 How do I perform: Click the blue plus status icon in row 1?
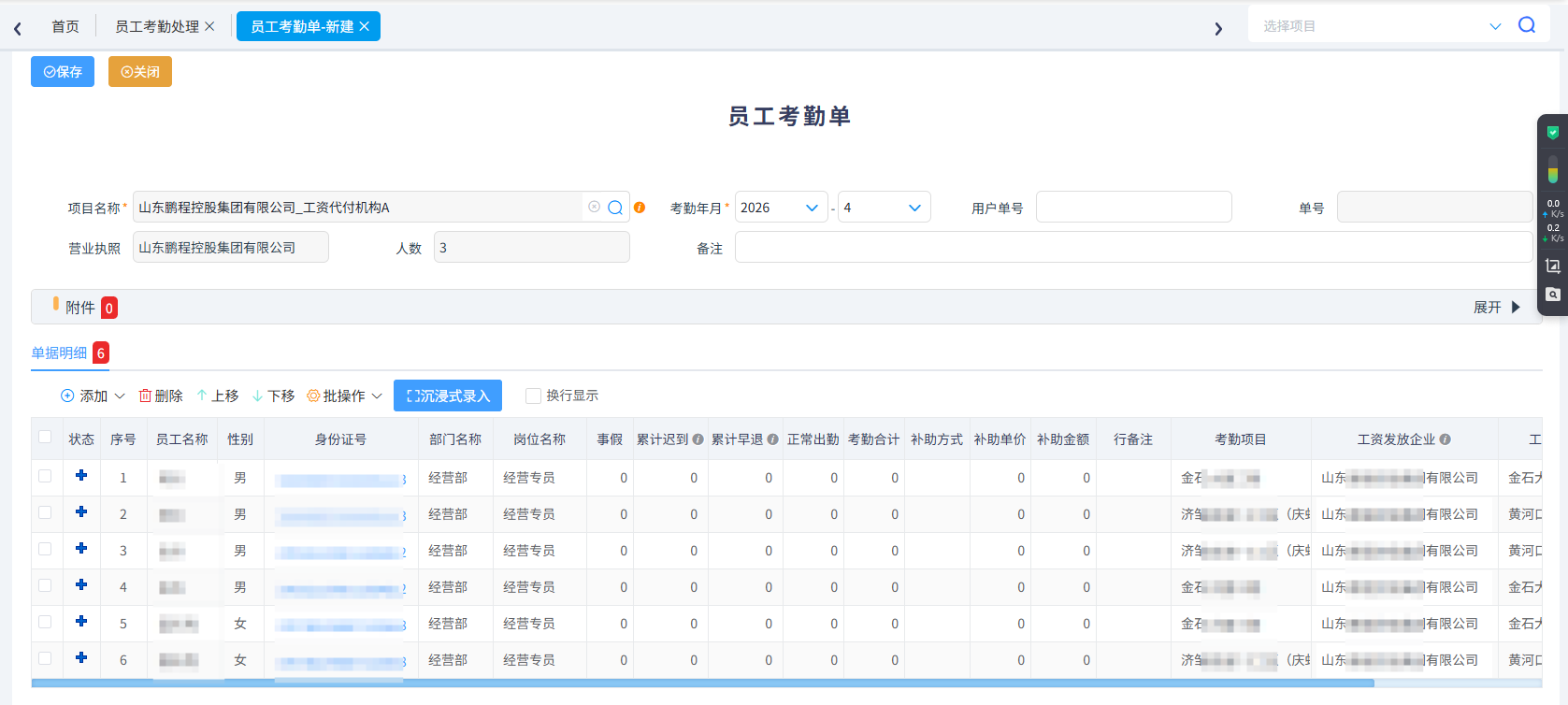tap(81, 476)
